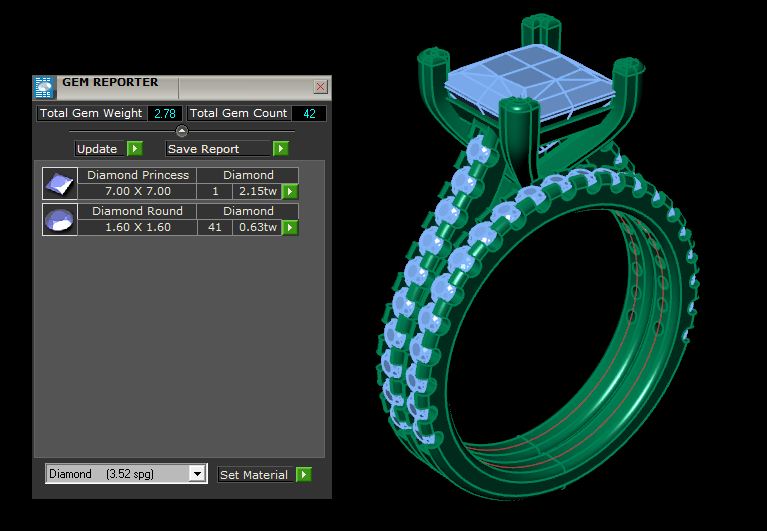Viewport: 767px width, 531px height.
Task: Select the Total Gem Weight value field
Action: pos(165,114)
